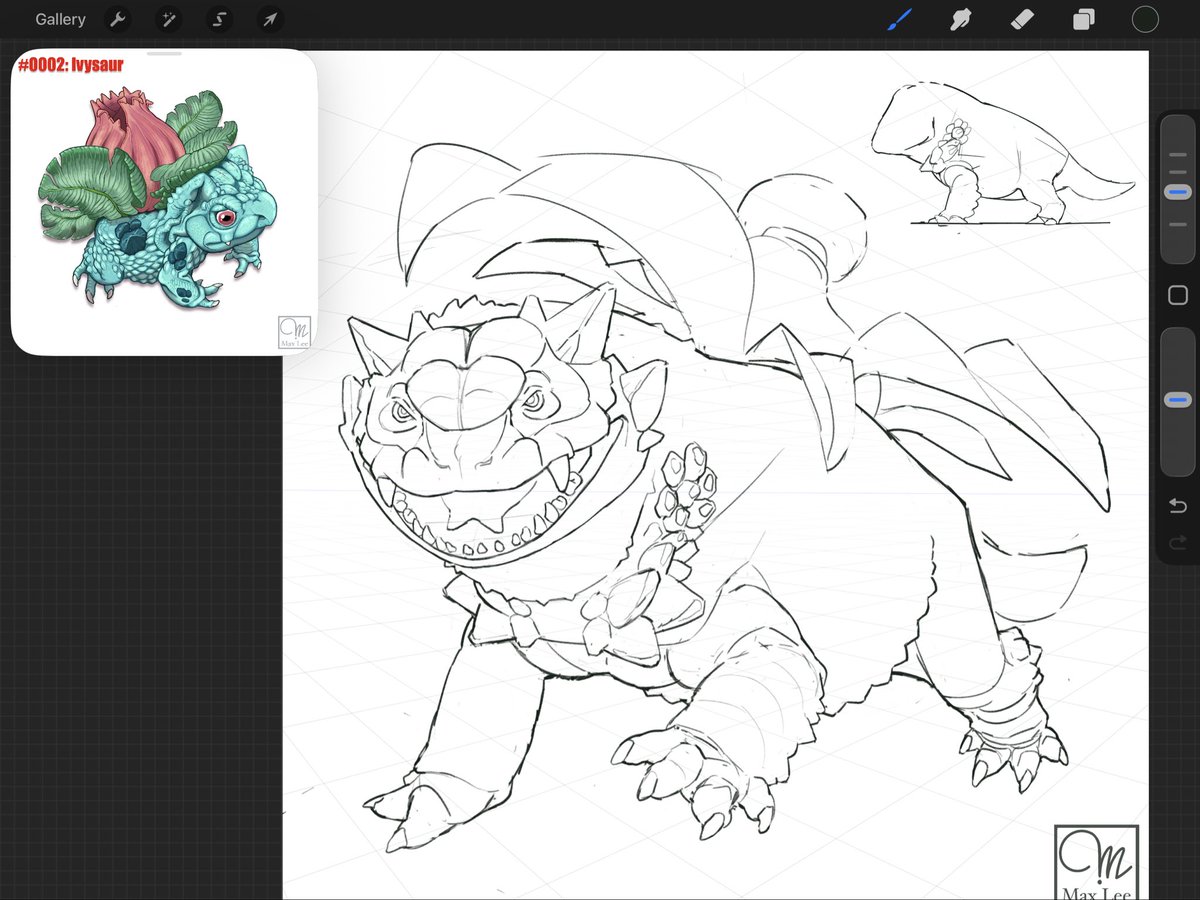
Task: Open the active color picker
Action: pyautogui.click(x=1145, y=19)
